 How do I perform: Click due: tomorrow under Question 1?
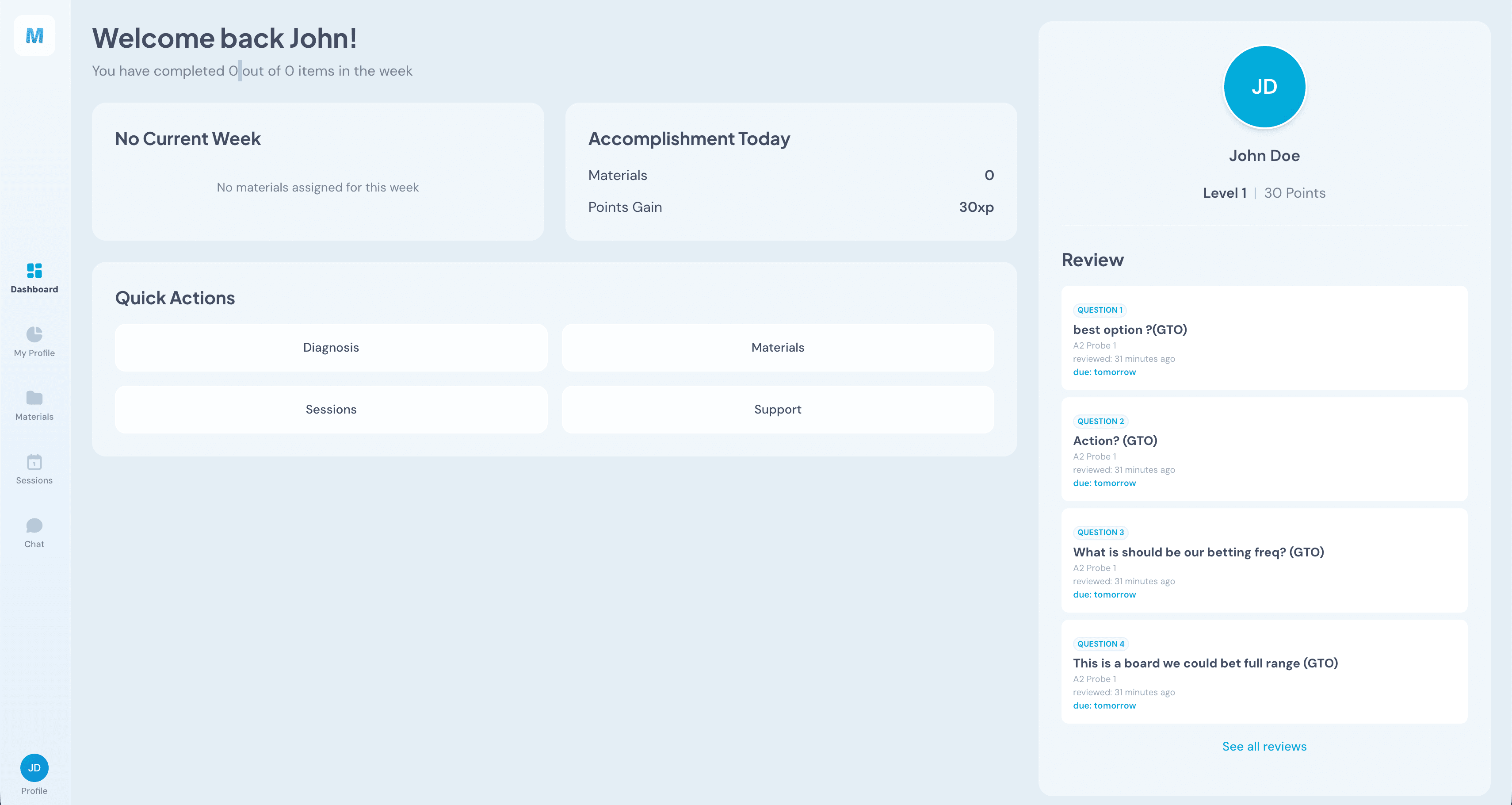pyautogui.click(x=1104, y=372)
